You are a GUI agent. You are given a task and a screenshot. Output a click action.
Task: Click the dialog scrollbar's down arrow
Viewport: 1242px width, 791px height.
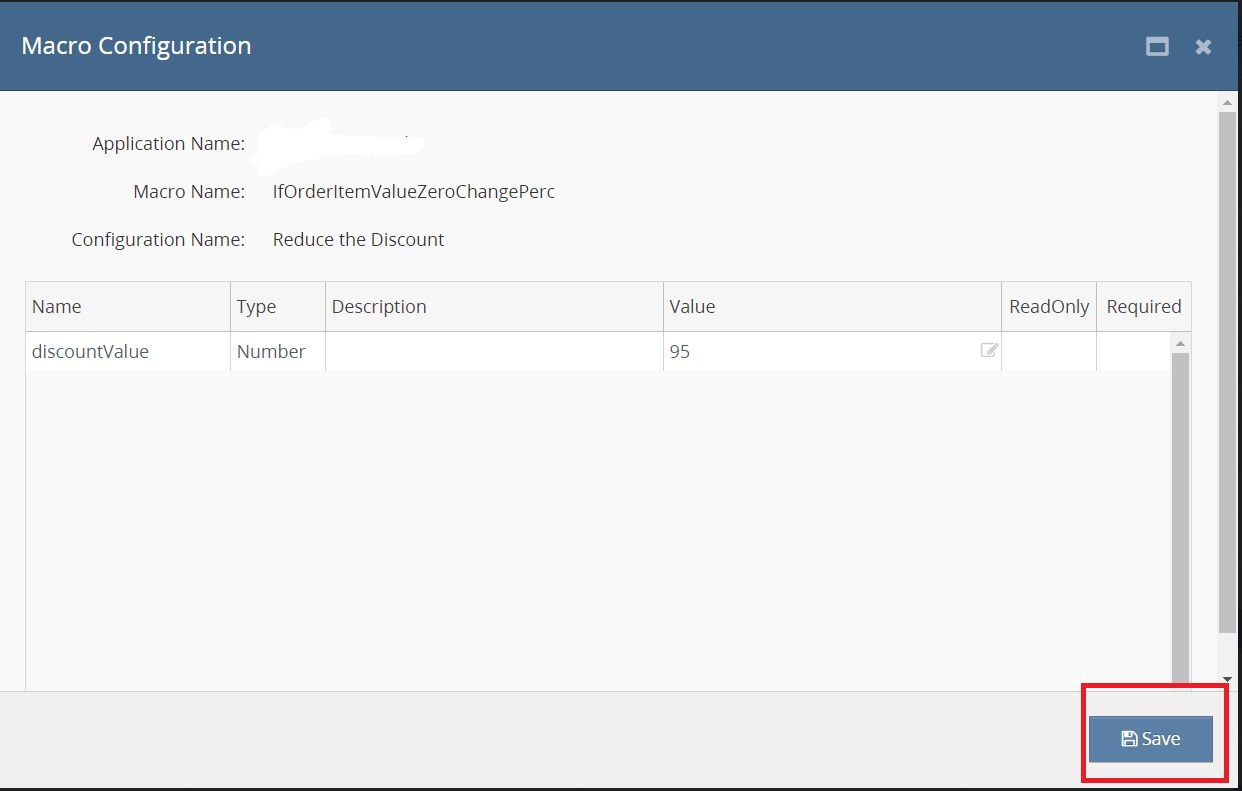pyautogui.click(x=1227, y=680)
